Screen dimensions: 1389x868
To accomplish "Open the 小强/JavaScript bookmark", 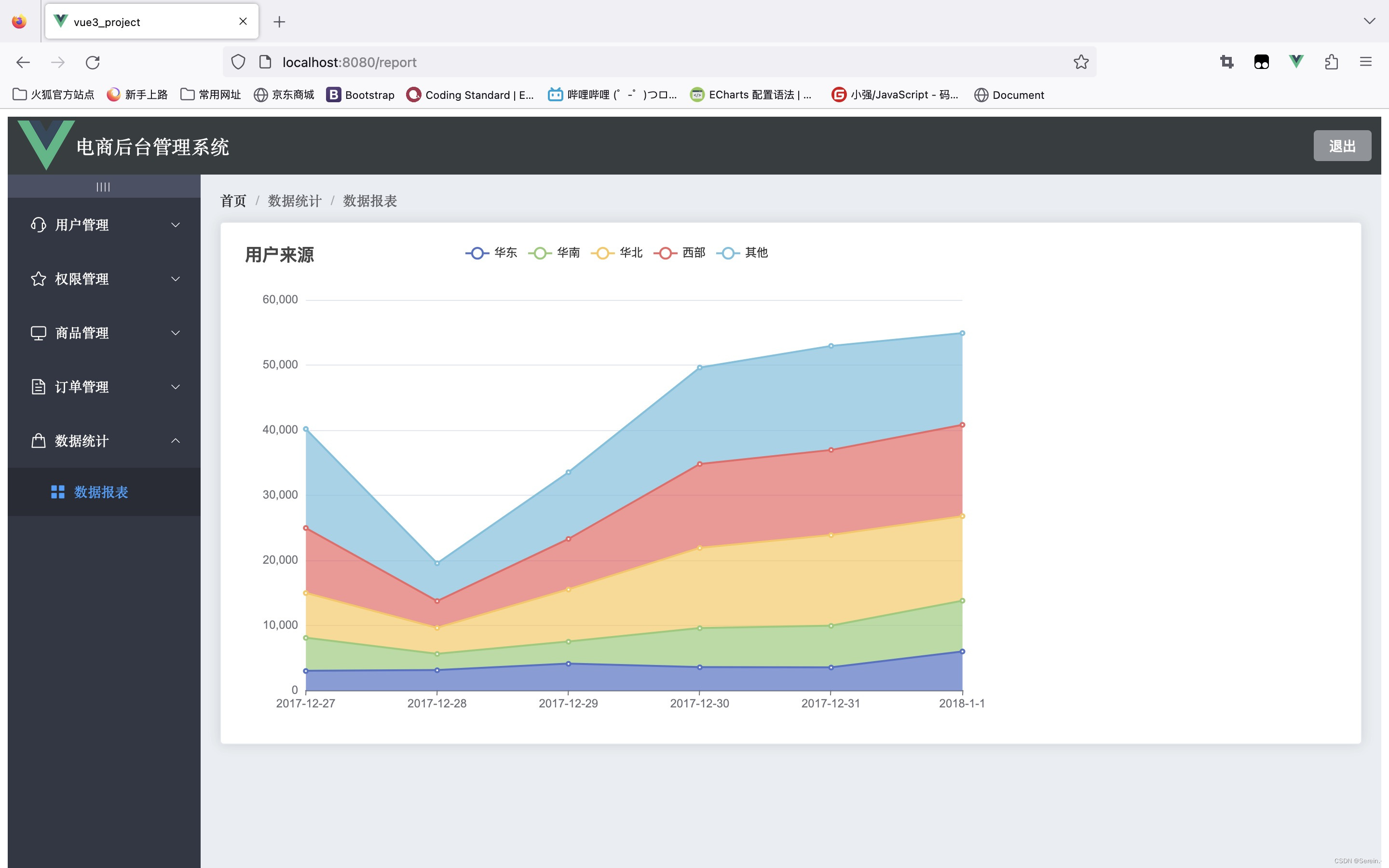I will [896, 95].
